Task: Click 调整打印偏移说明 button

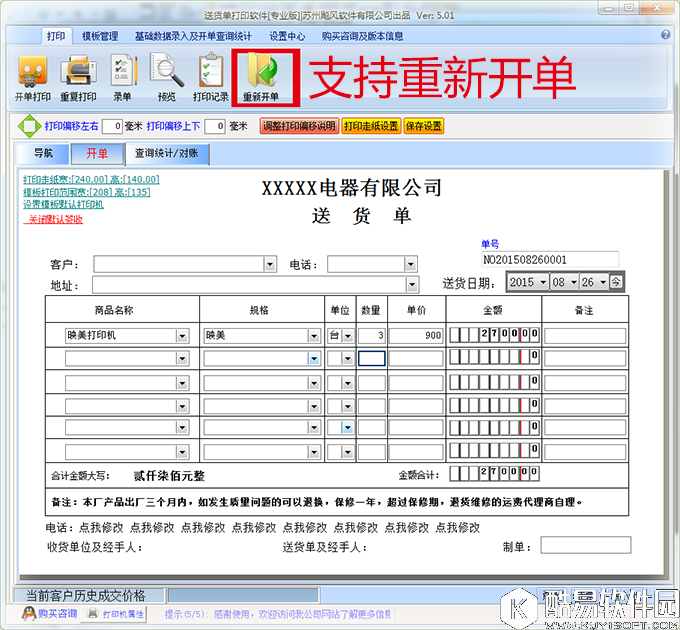Action: click(299, 126)
